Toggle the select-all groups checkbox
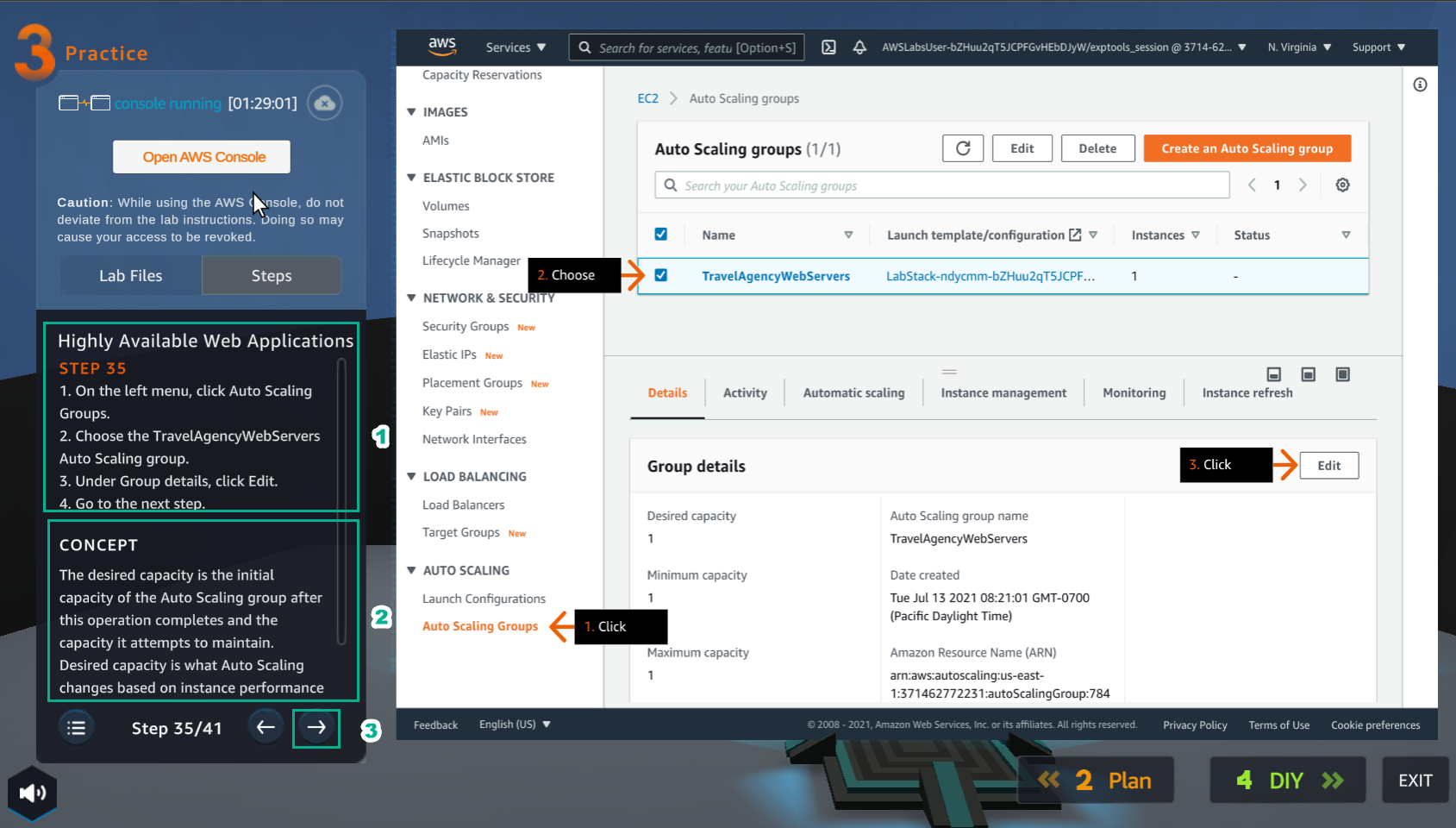This screenshot has height=828, width=1456. [661, 234]
